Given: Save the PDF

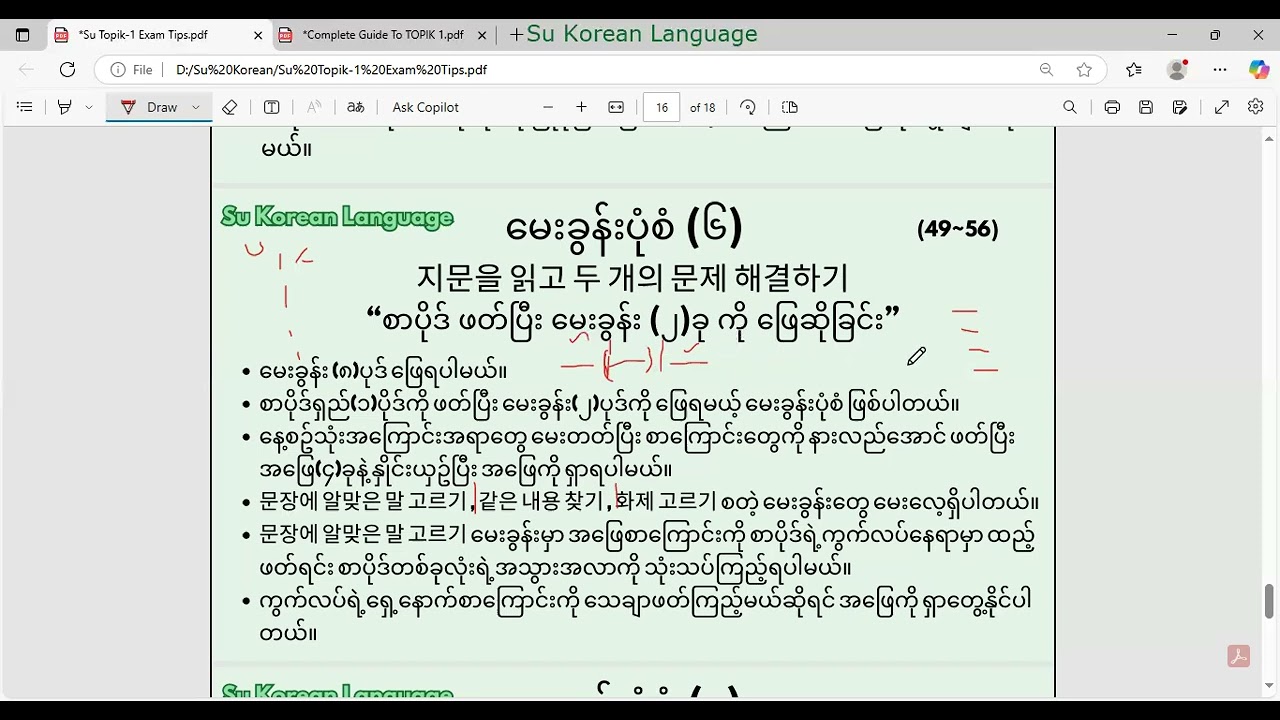Looking at the screenshot, I should click(1146, 107).
